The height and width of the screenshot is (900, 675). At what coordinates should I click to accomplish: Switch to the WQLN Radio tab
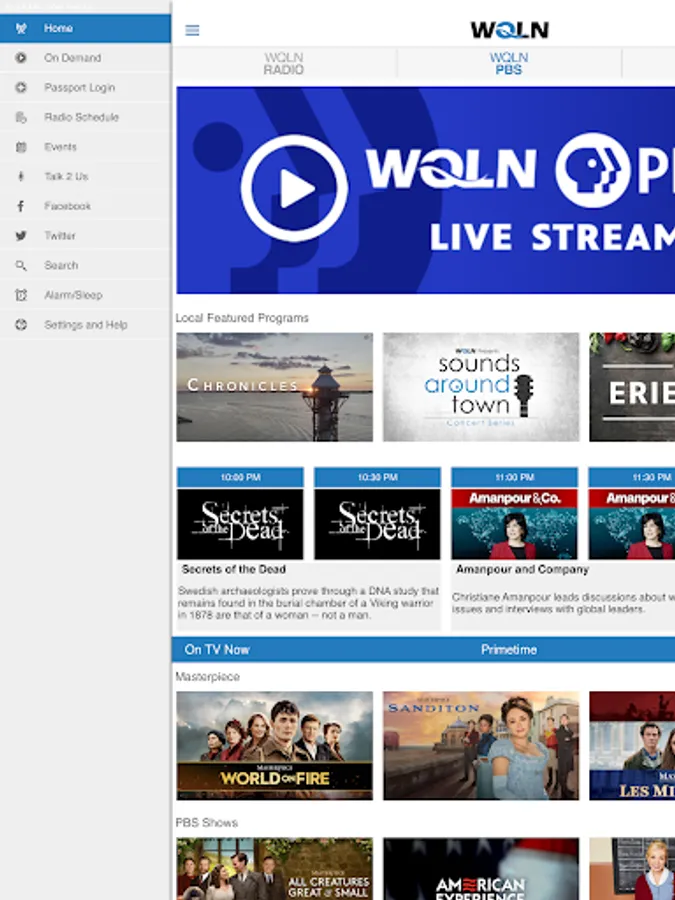coord(284,64)
